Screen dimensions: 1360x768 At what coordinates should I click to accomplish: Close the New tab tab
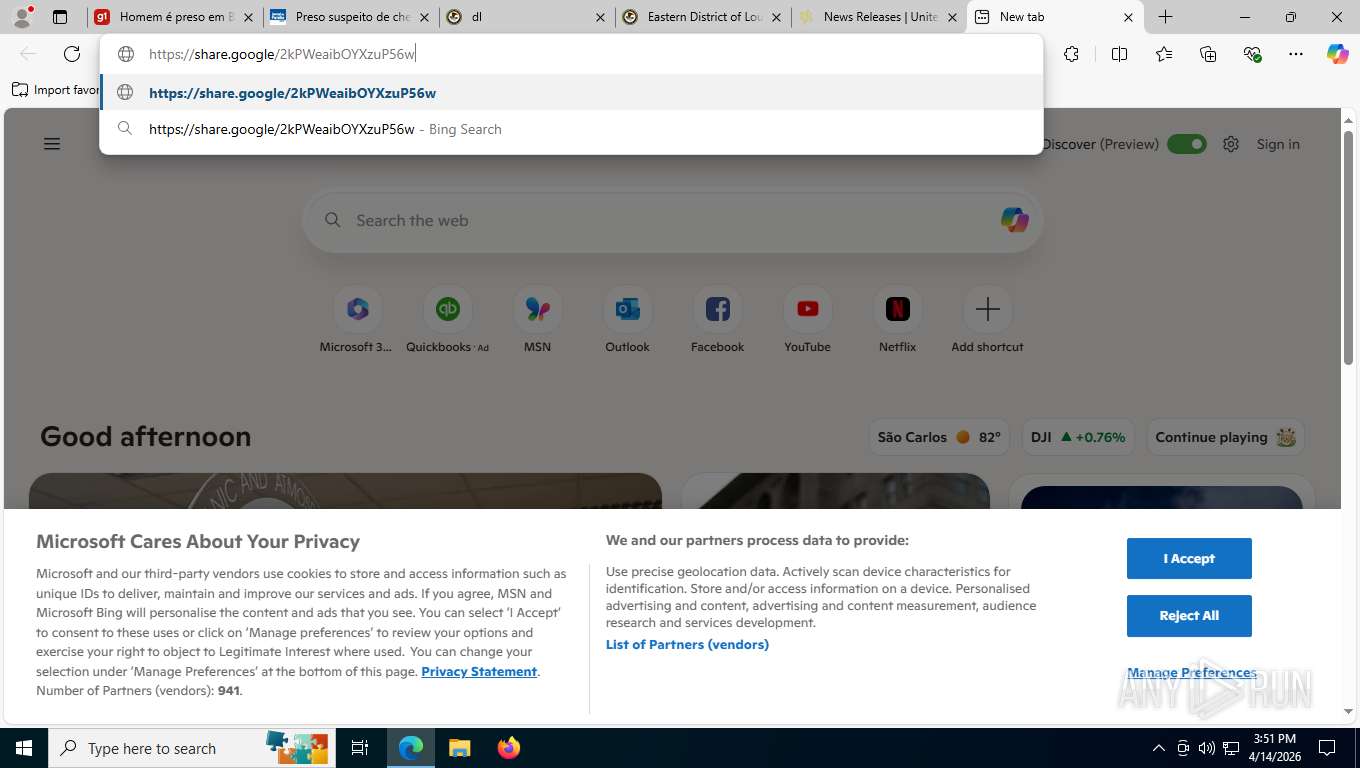(x=1128, y=17)
